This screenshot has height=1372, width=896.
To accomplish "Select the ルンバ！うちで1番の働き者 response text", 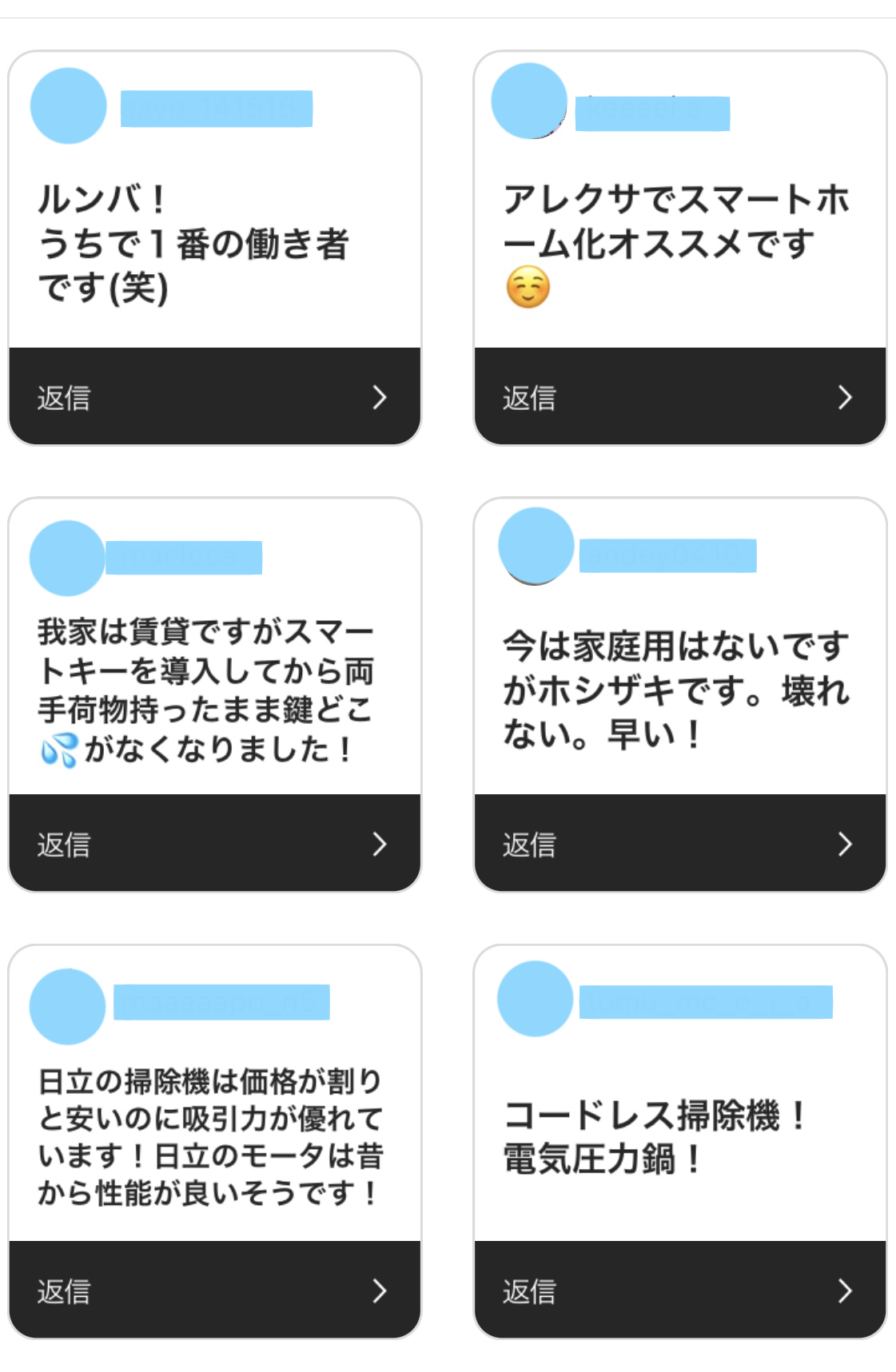I will [193, 243].
